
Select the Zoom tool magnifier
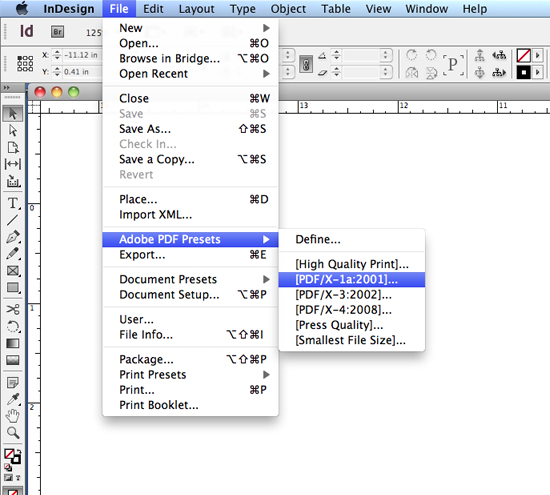coord(13,433)
